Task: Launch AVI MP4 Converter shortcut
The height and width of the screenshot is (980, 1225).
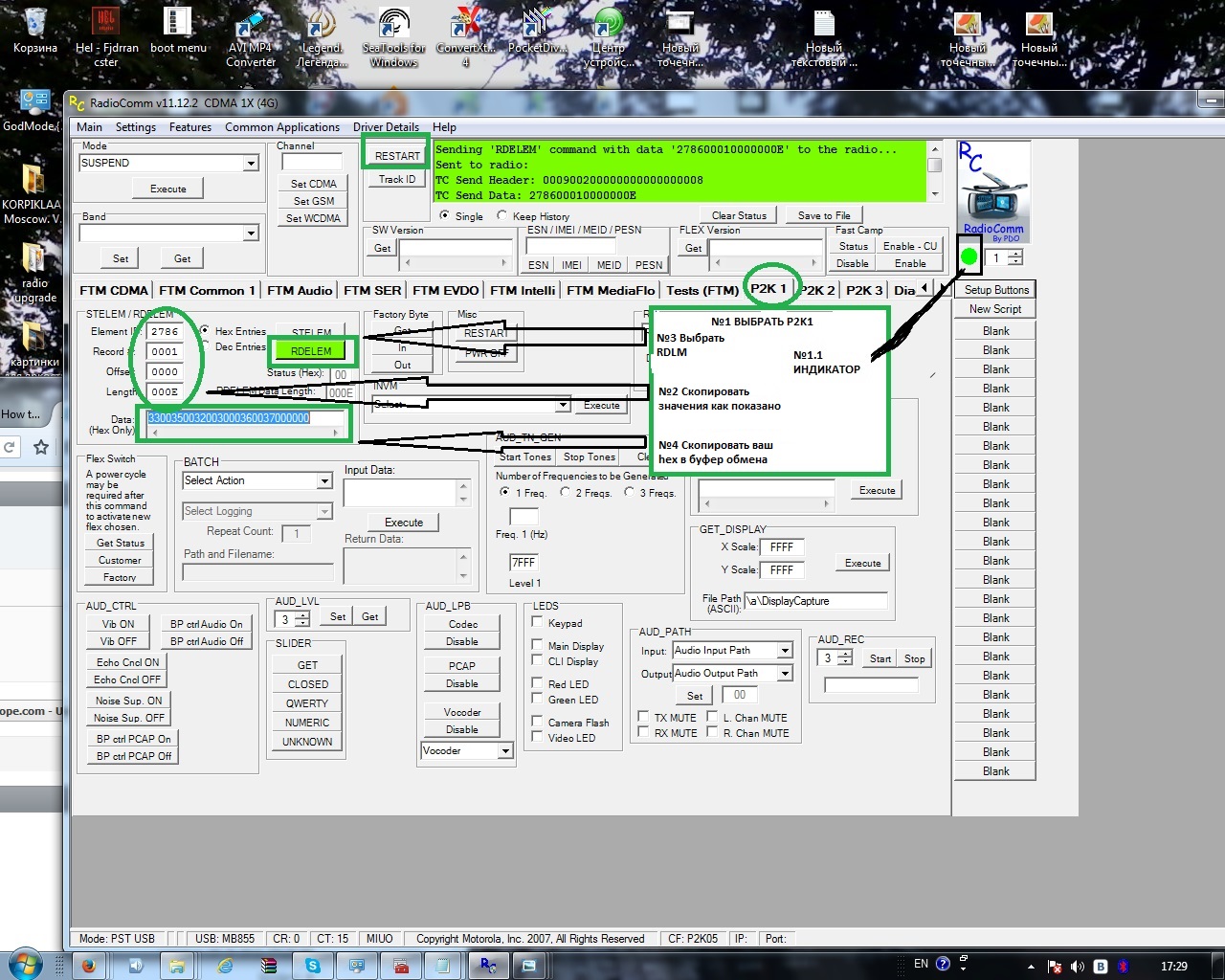Action: 251,36
